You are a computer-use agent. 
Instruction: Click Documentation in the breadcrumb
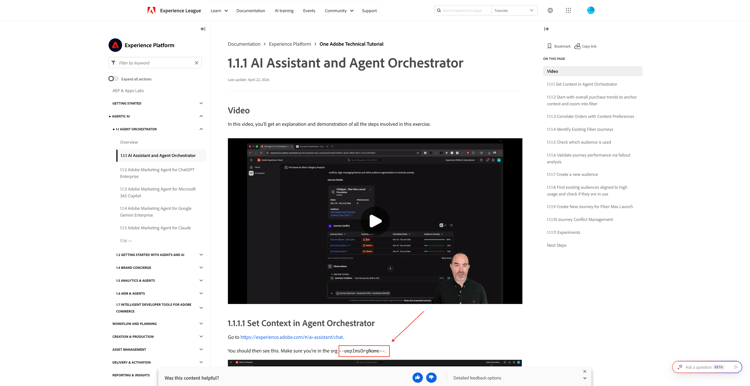point(244,44)
